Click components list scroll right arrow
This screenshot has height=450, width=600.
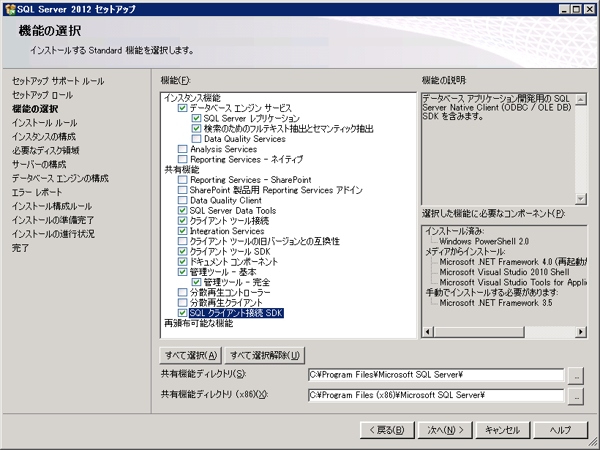[x=581, y=332]
